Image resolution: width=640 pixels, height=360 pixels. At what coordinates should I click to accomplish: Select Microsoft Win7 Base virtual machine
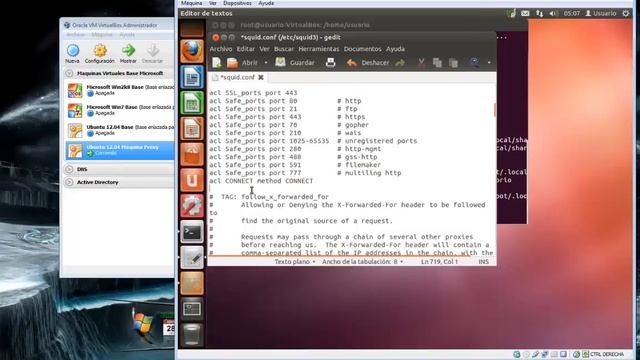(120, 110)
